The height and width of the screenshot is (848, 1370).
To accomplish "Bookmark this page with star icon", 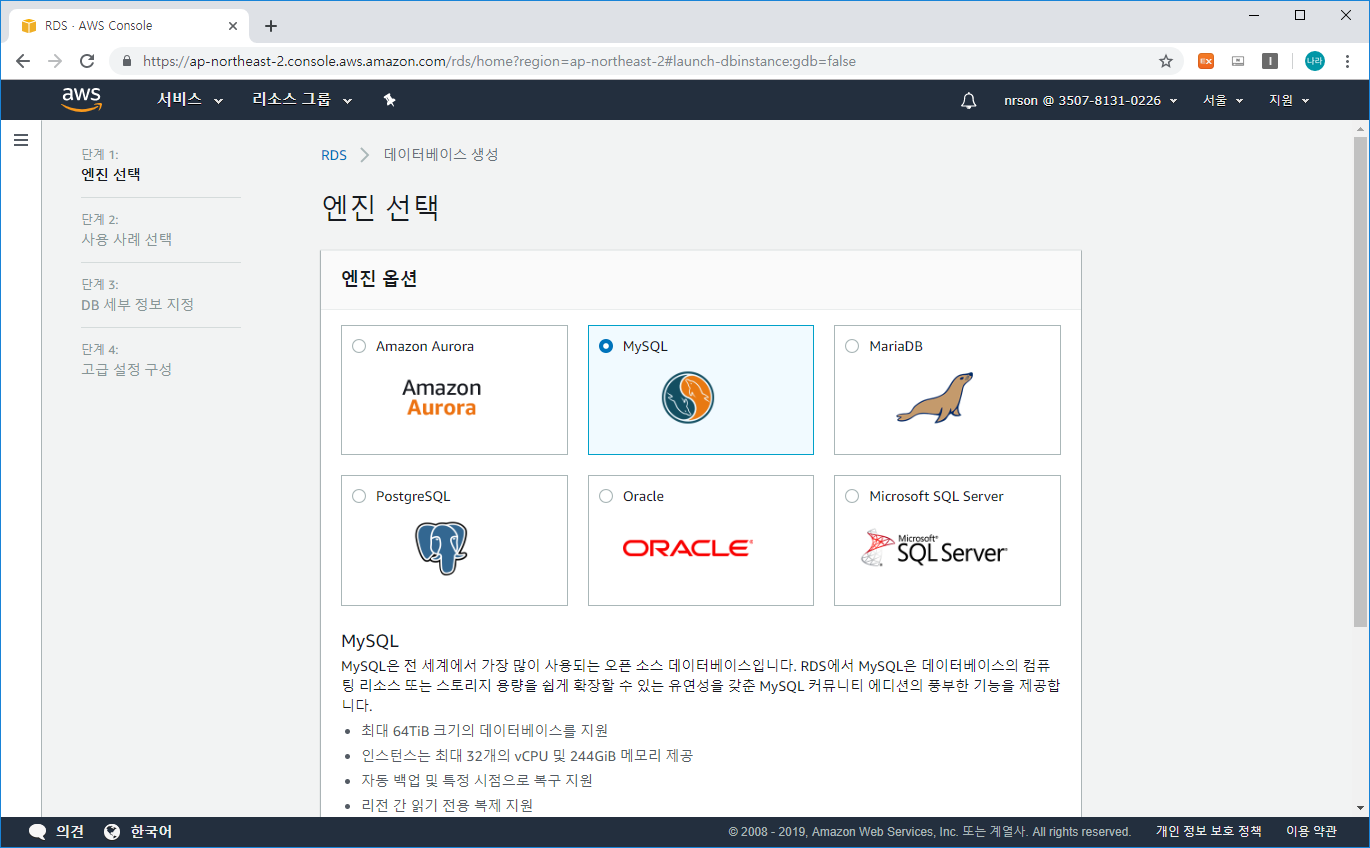I will pos(1166,61).
